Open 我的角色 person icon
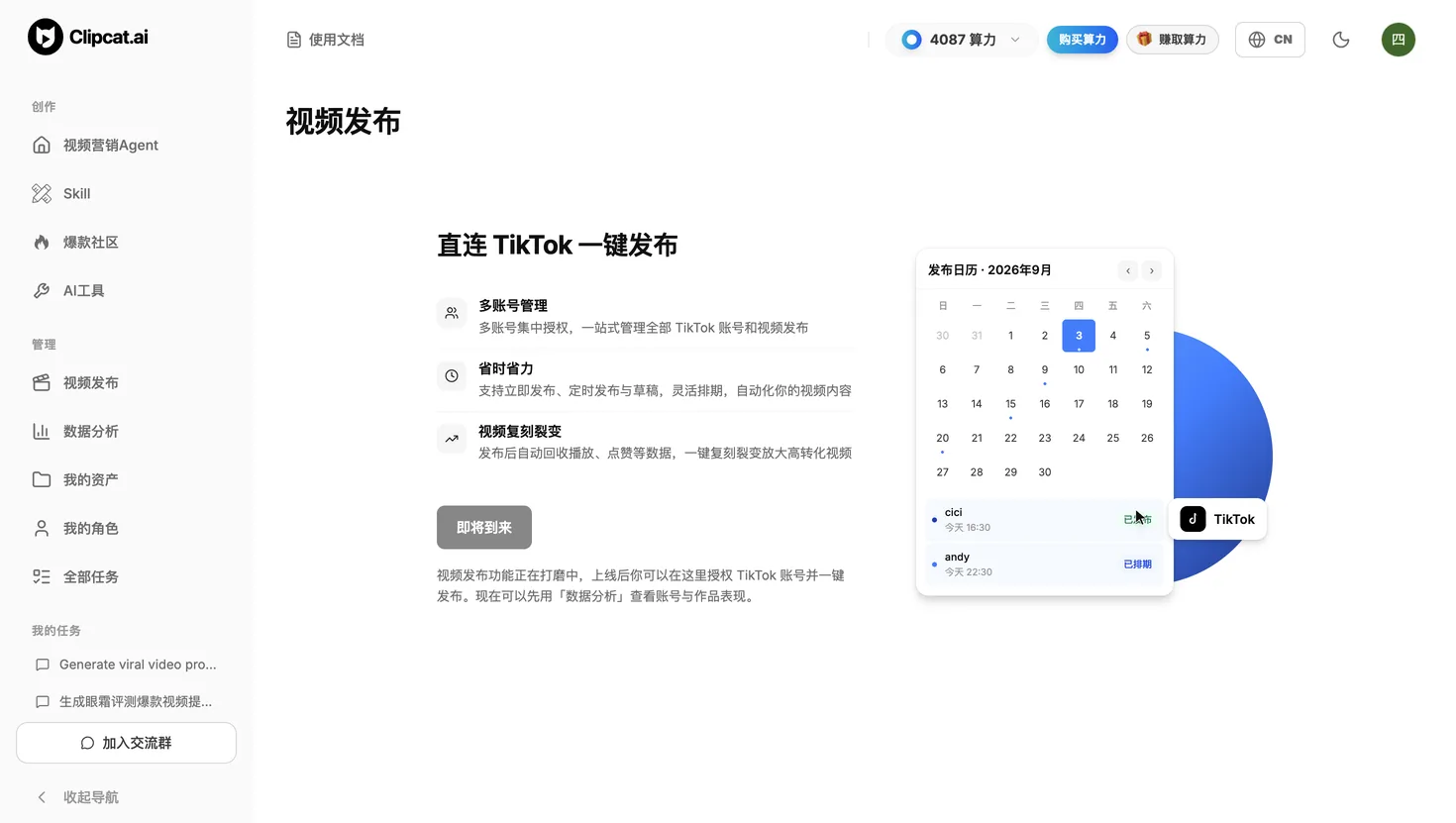 pos(42,528)
